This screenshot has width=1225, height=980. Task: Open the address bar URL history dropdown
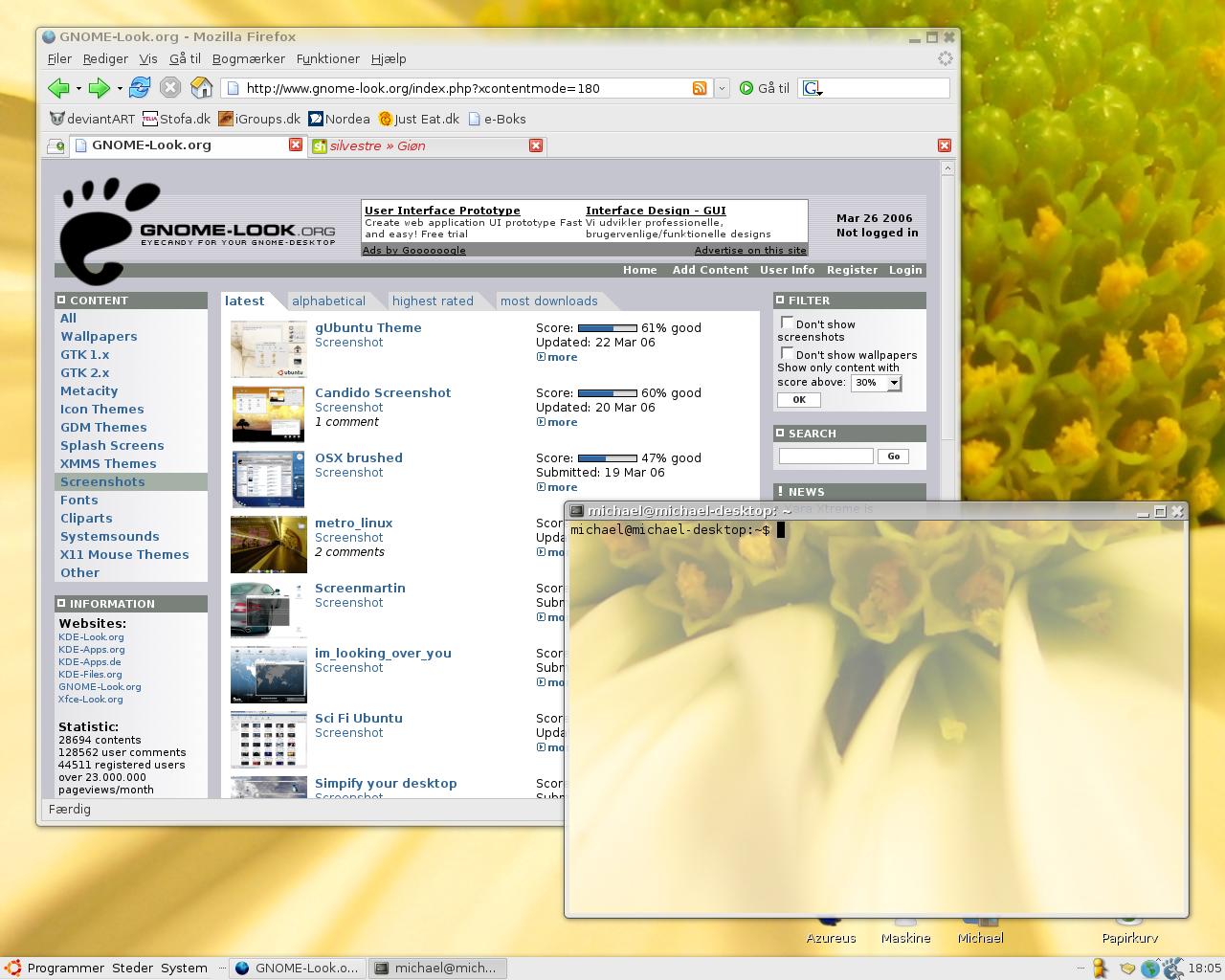pos(722,88)
